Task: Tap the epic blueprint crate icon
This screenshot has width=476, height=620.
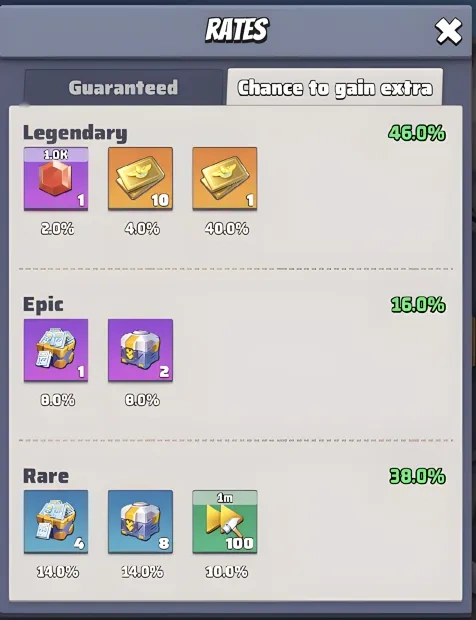Action: (56, 350)
